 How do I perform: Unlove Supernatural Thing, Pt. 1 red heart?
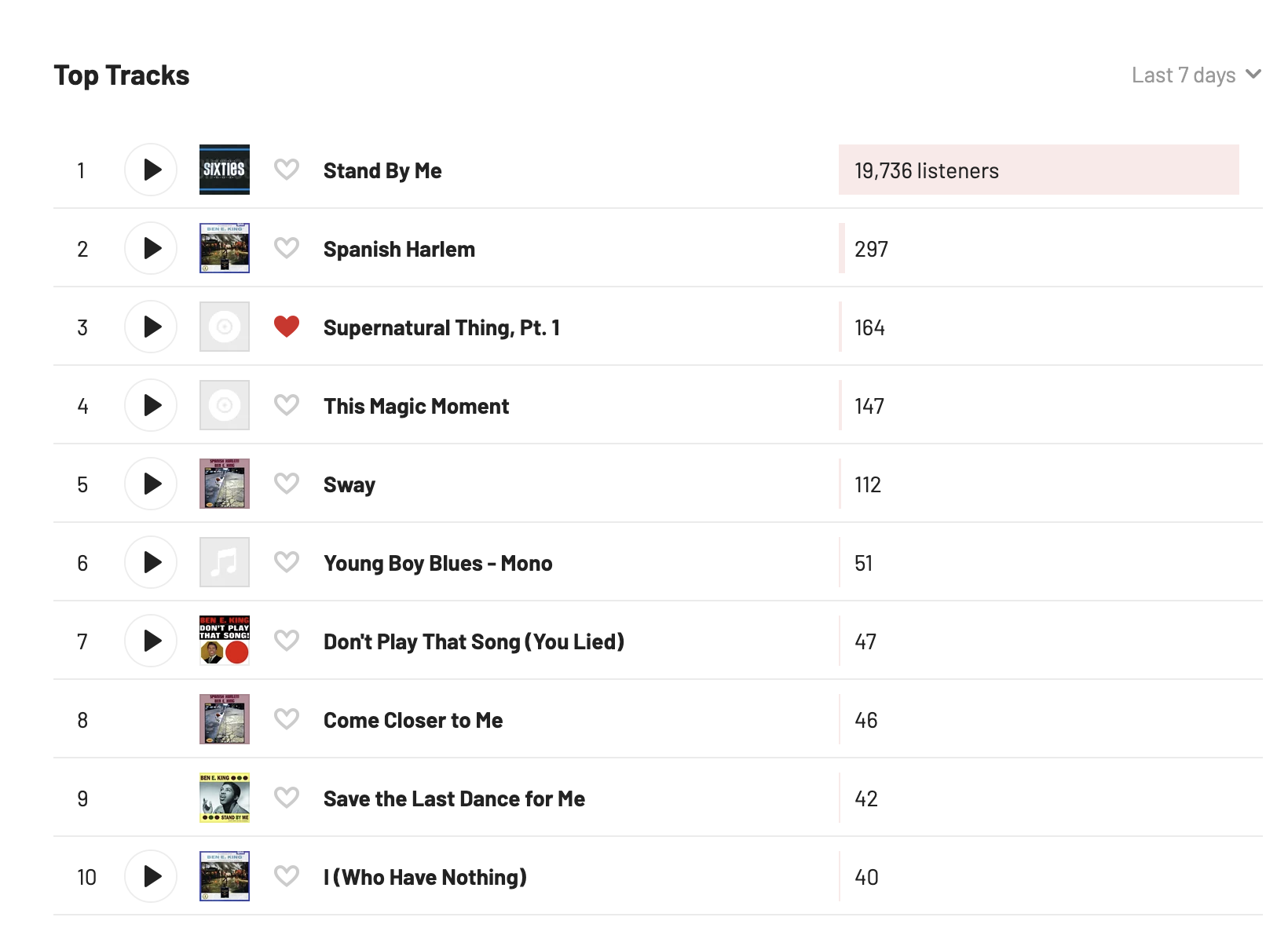(287, 327)
